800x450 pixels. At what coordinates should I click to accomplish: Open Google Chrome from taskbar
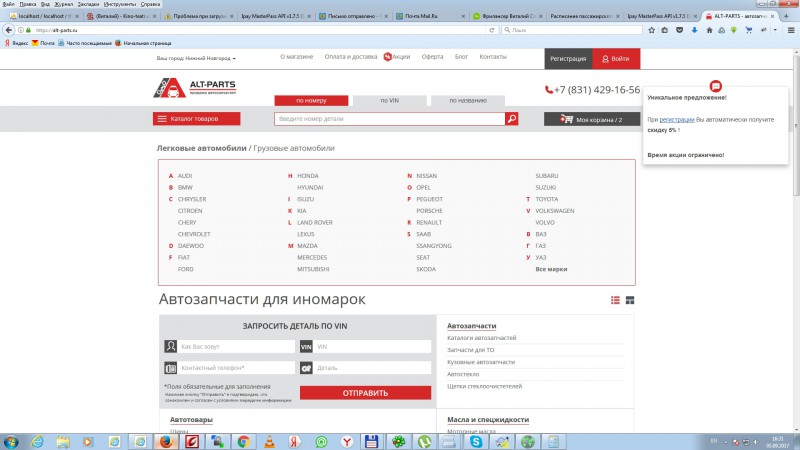point(243,442)
